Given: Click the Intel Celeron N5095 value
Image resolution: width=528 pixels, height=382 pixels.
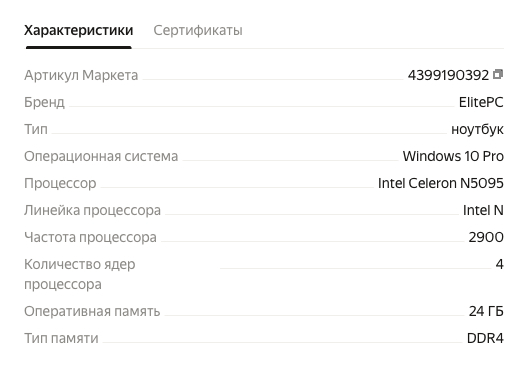Looking at the screenshot, I should [441, 183].
